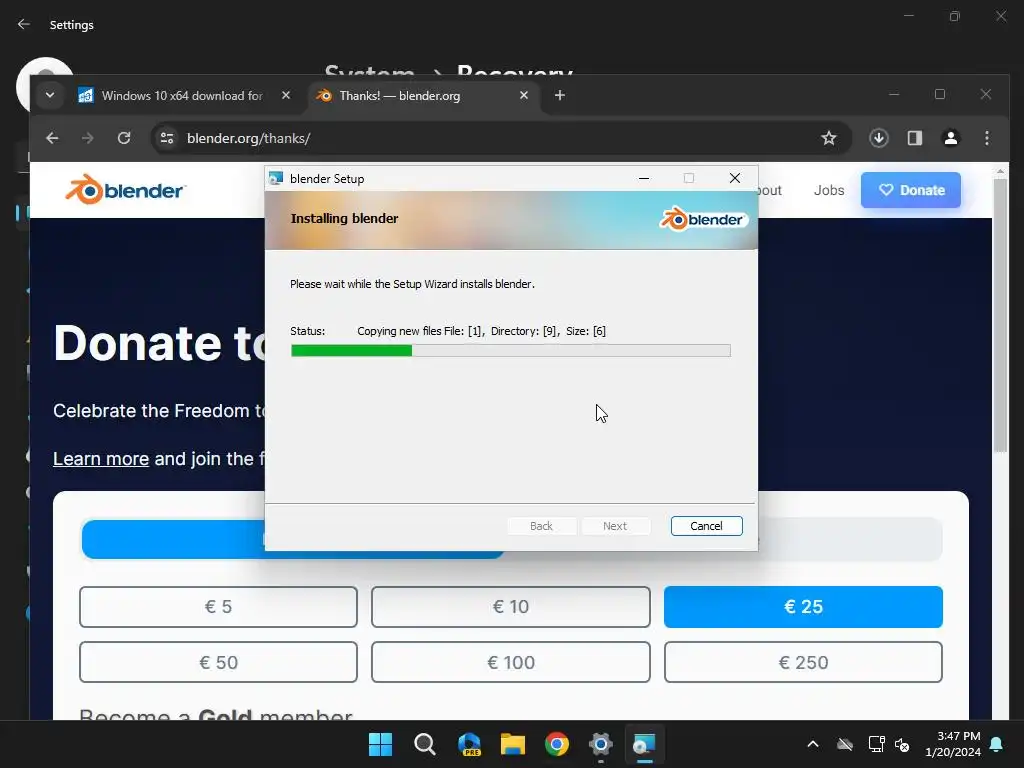The height and width of the screenshot is (768, 1024).
Task: Open the clock showing 3:47 PM
Action: pos(953,744)
